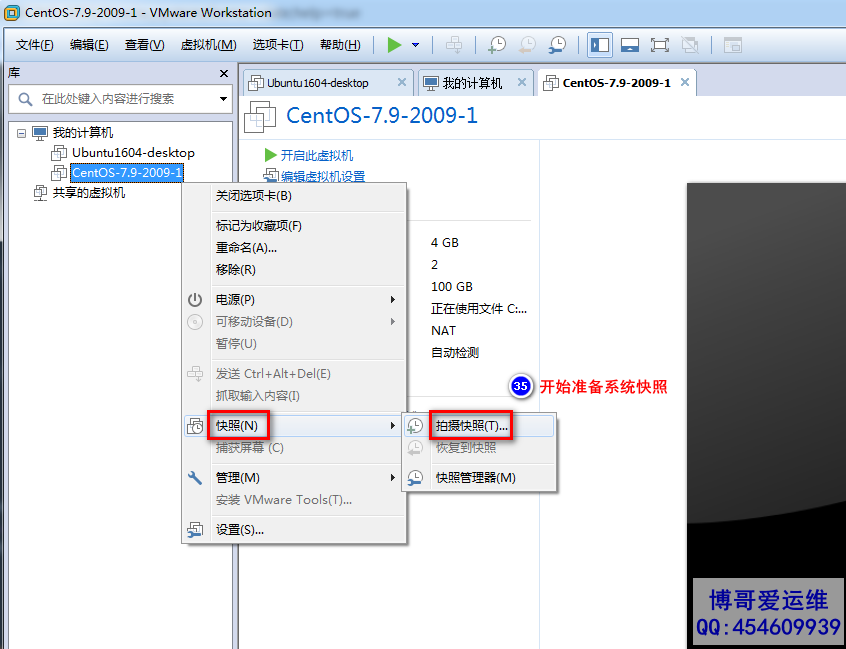The image size is (846, 649).
Task: Click the snapshot manager icon in the submenu
Action: click(414, 477)
